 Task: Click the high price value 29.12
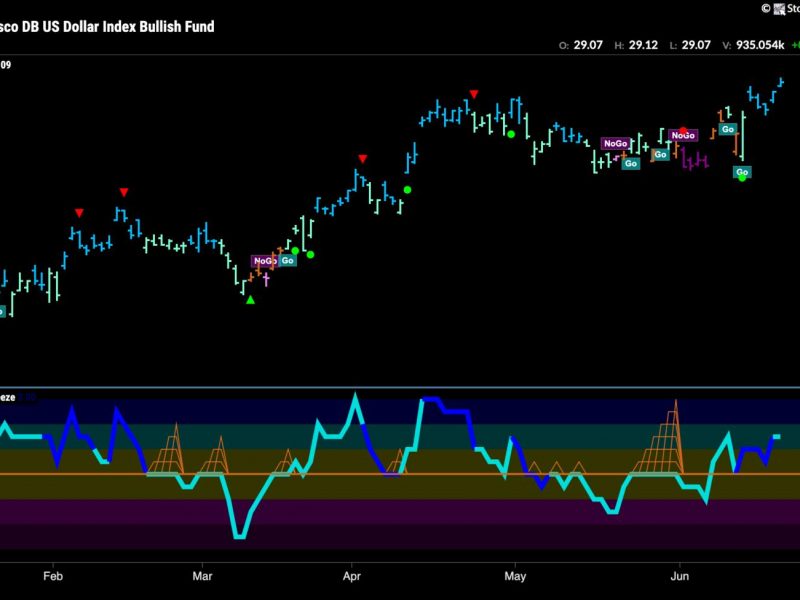[643, 45]
